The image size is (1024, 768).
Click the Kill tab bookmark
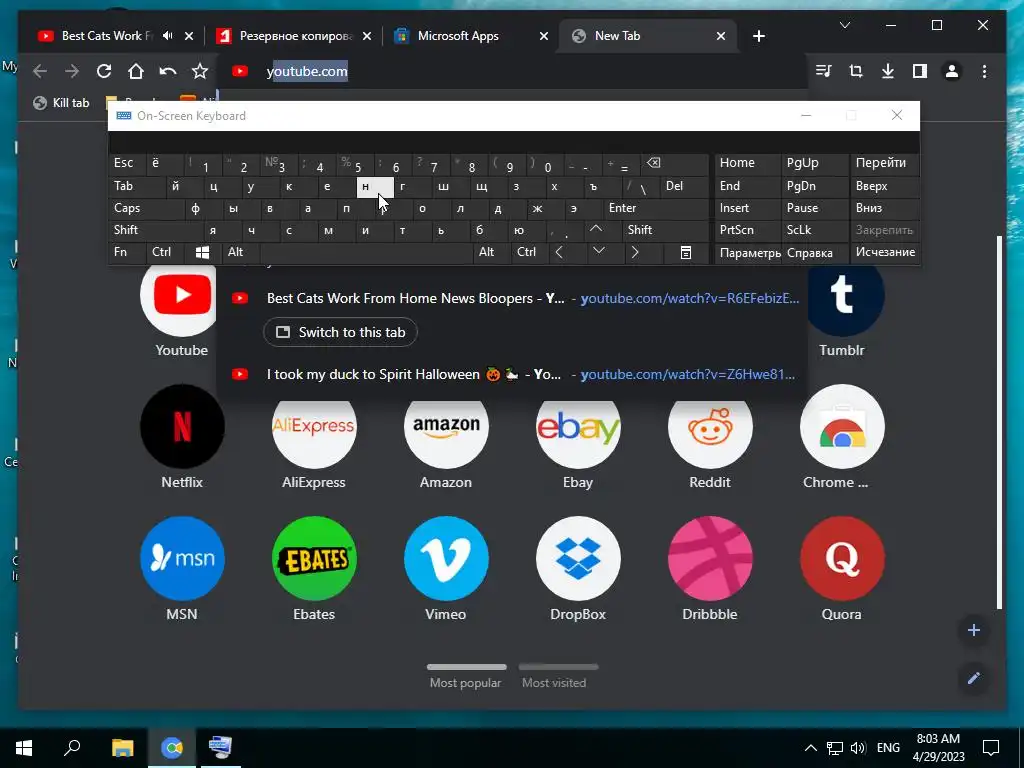(61, 103)
